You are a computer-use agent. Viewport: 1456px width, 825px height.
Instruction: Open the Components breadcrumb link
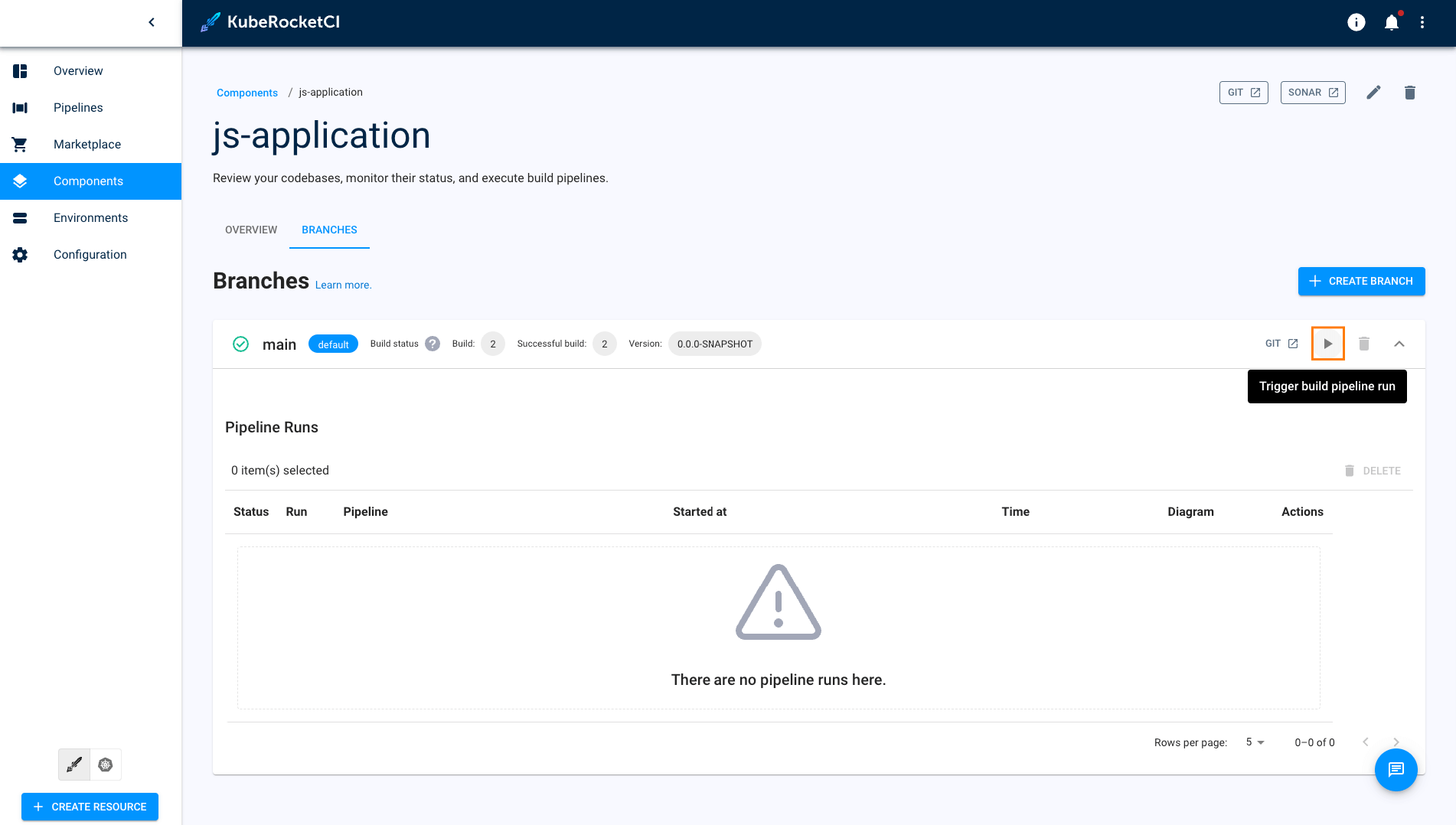tap(246, 92)
